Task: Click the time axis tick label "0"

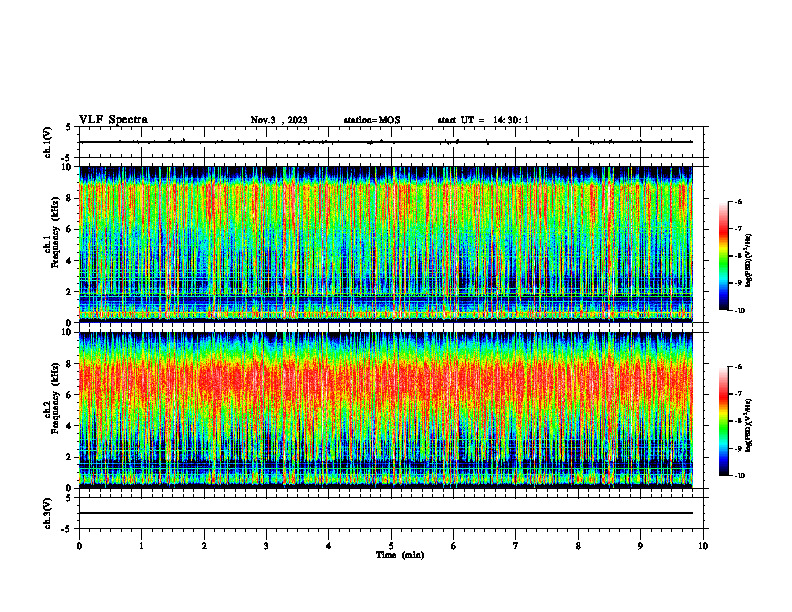Action: tap(79, 546)
